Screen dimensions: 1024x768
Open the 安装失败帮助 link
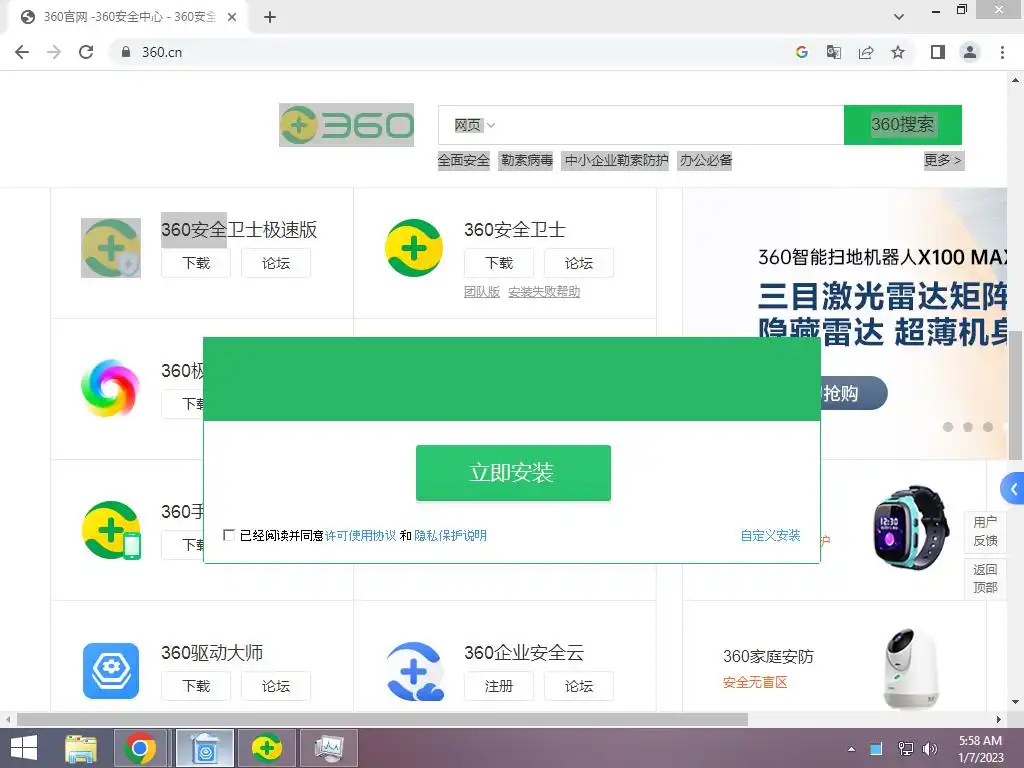(544, 292)
